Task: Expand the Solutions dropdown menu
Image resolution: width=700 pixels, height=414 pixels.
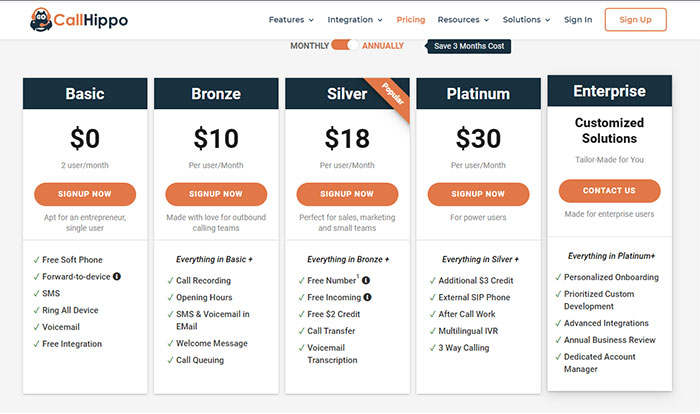Action: (x=527, y=20)
